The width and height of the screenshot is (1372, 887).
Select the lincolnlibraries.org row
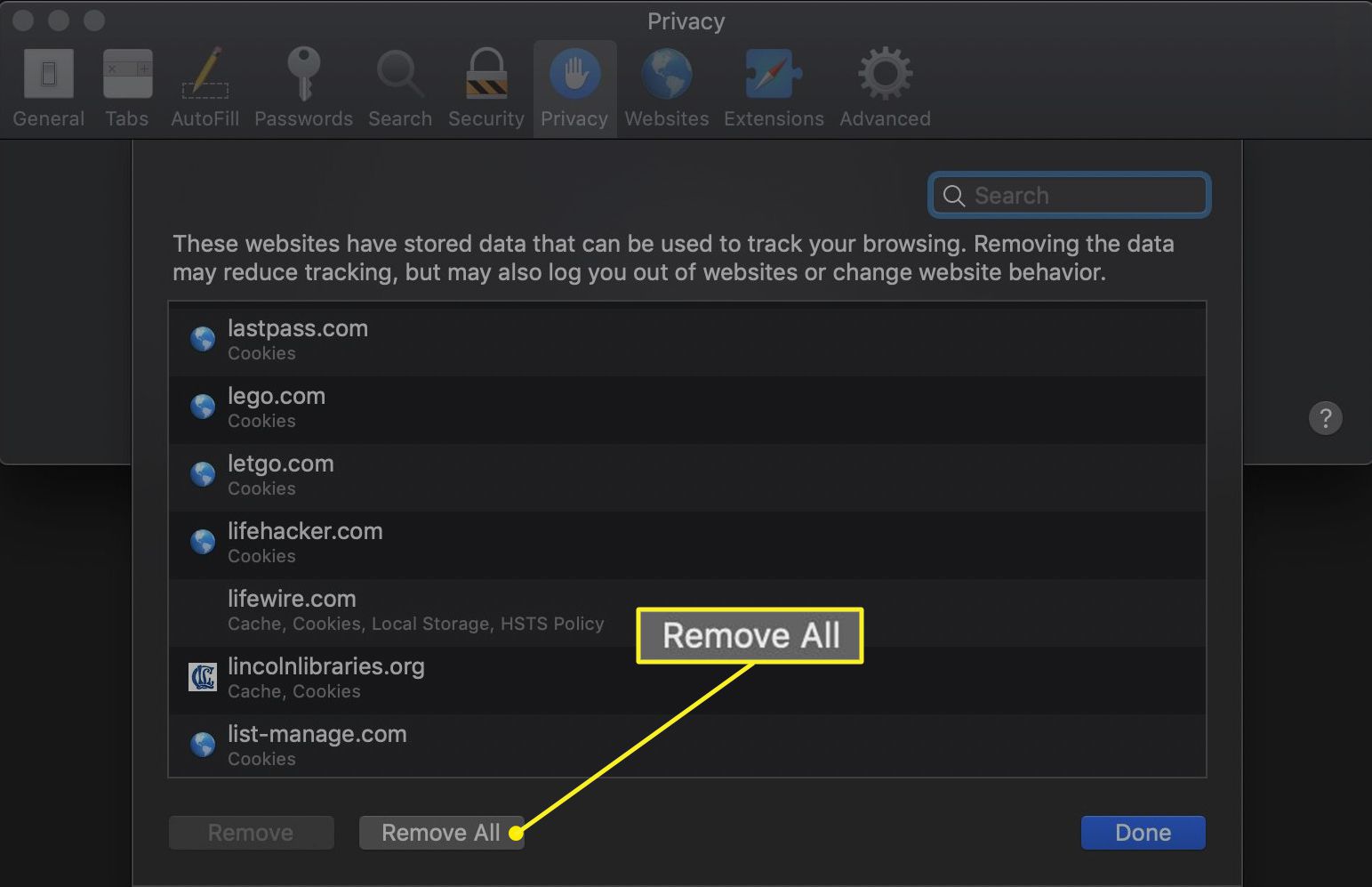[687, 680]
